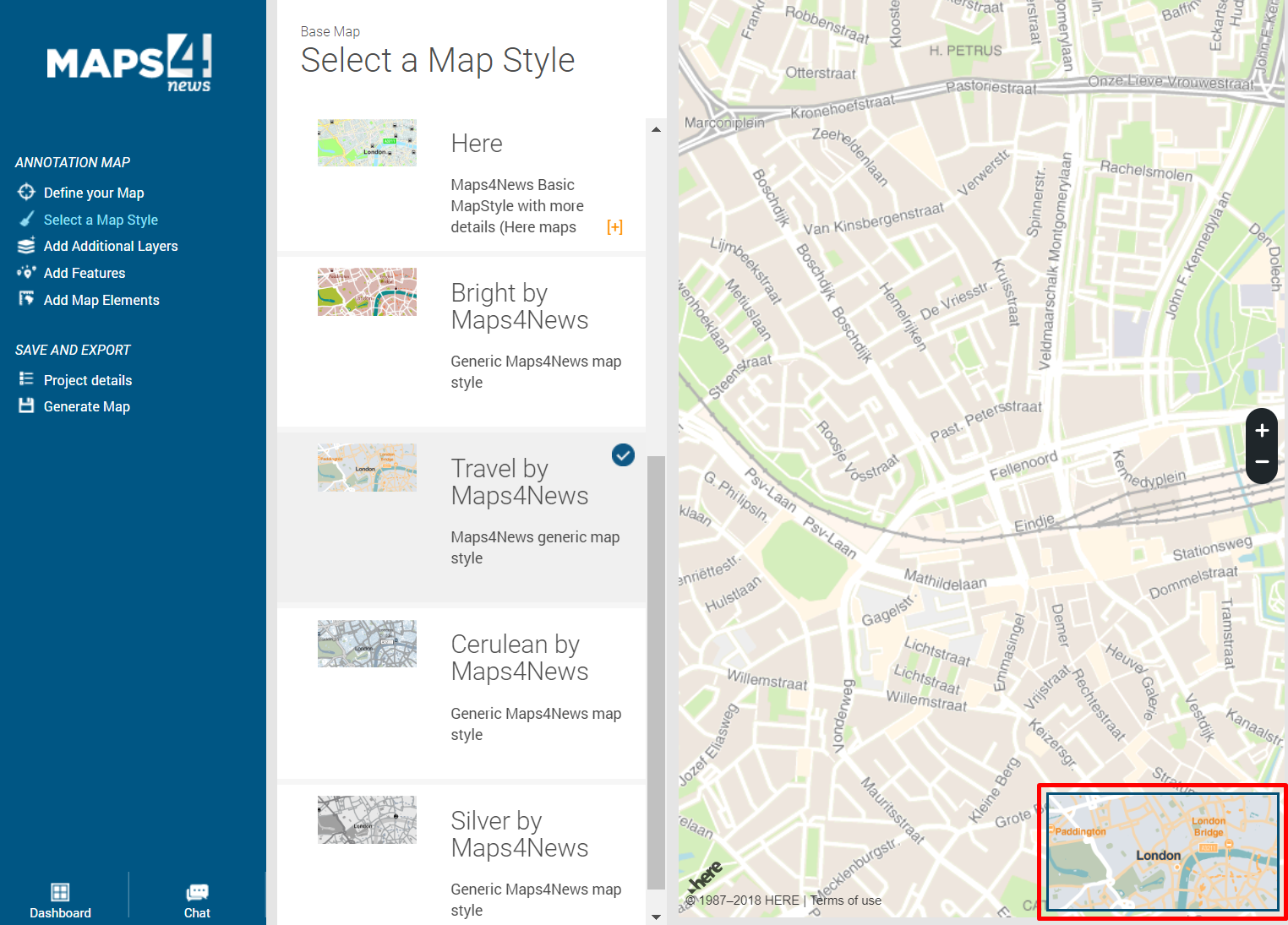Click the H. PETRUS label on map
The height and width of the screenshot is (925, 1288).
click(x=965, y=51)
